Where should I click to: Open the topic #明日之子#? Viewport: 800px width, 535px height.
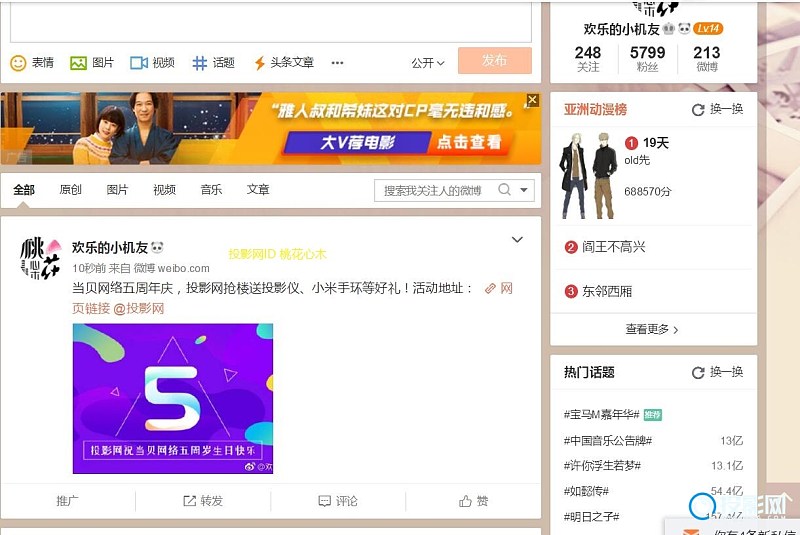[591, 517]
